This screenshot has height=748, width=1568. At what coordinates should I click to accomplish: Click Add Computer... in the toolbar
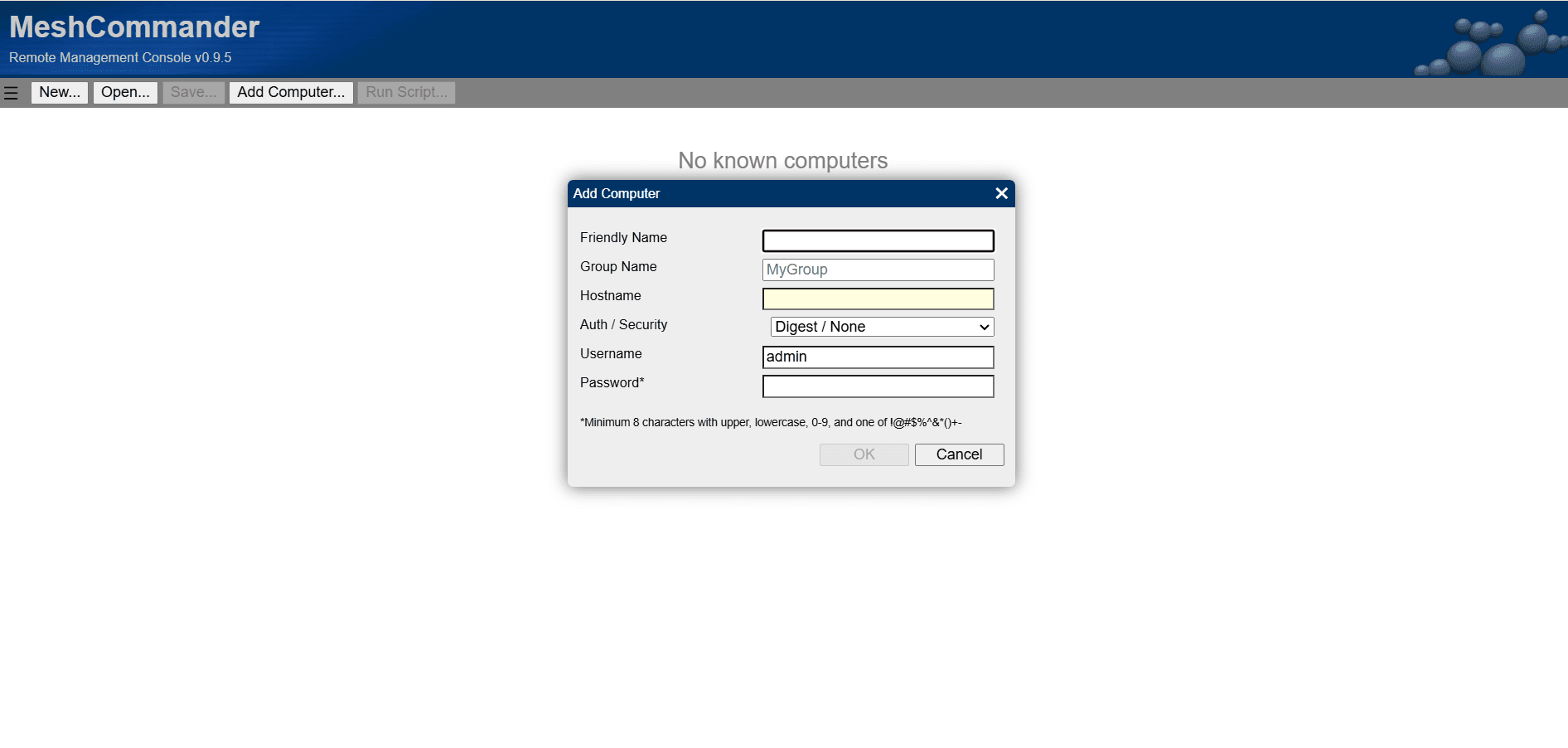291,92
